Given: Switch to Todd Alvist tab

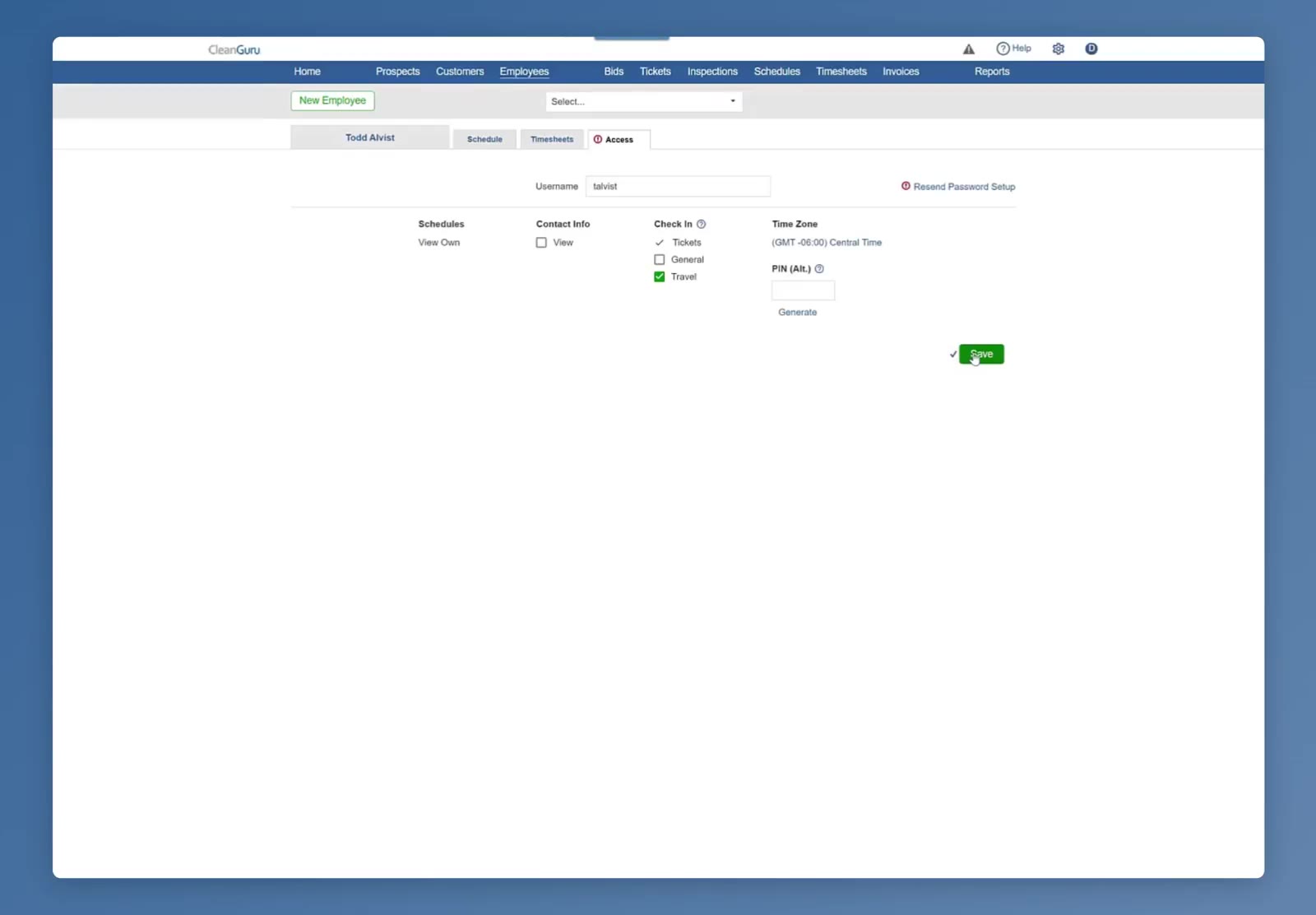Looking at the screenshot, I should [370, 137].
